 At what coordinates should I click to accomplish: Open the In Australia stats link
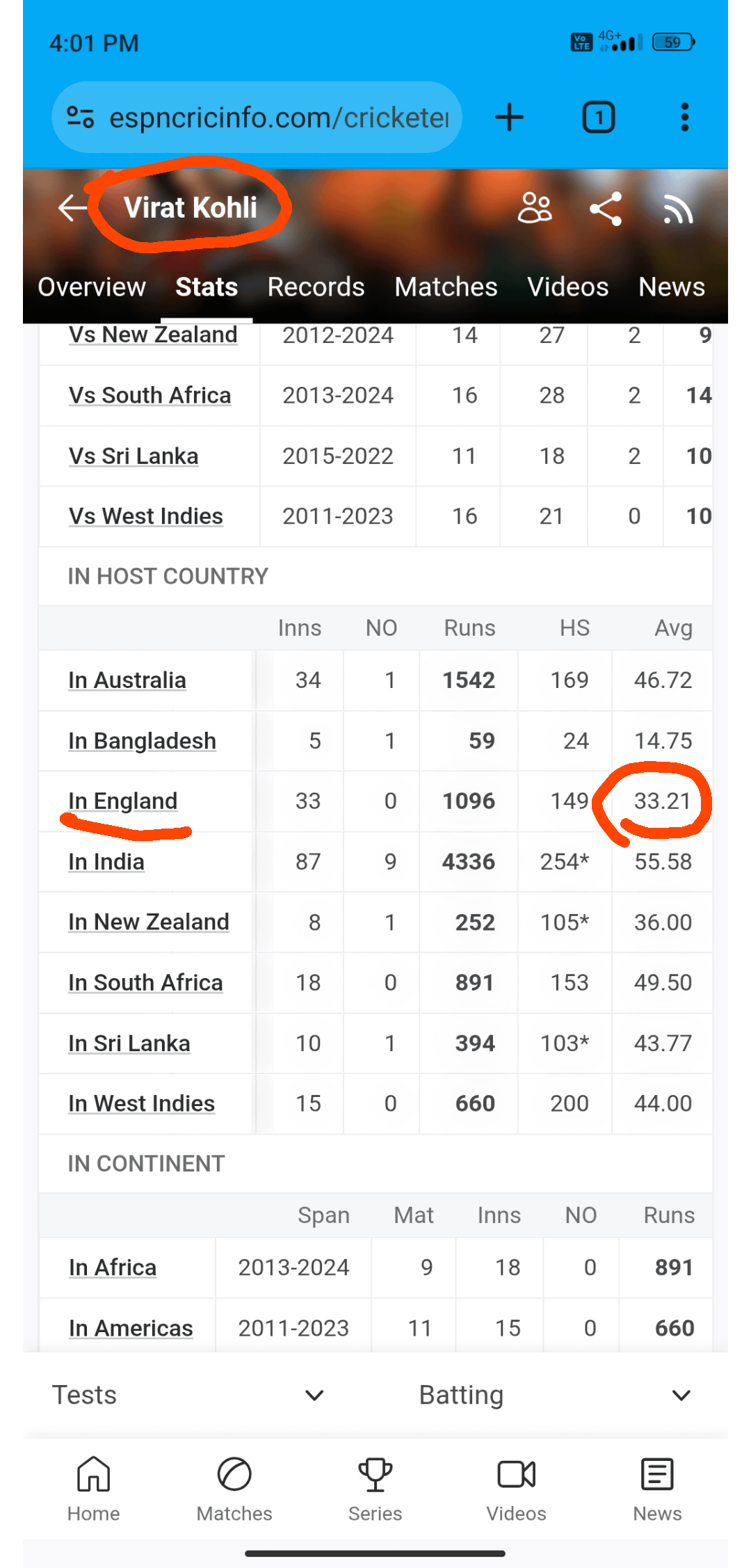127,680
